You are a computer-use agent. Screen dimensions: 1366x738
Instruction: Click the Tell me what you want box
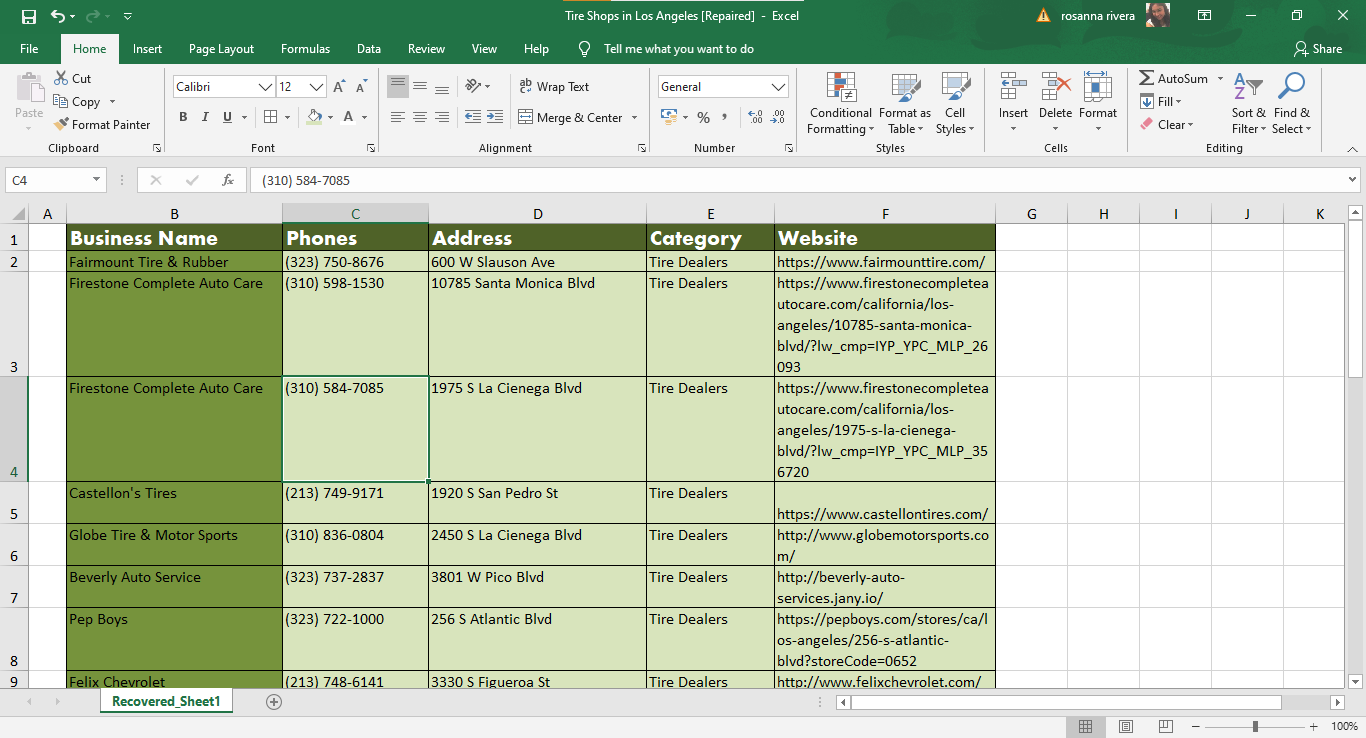[x=678, y=49]
